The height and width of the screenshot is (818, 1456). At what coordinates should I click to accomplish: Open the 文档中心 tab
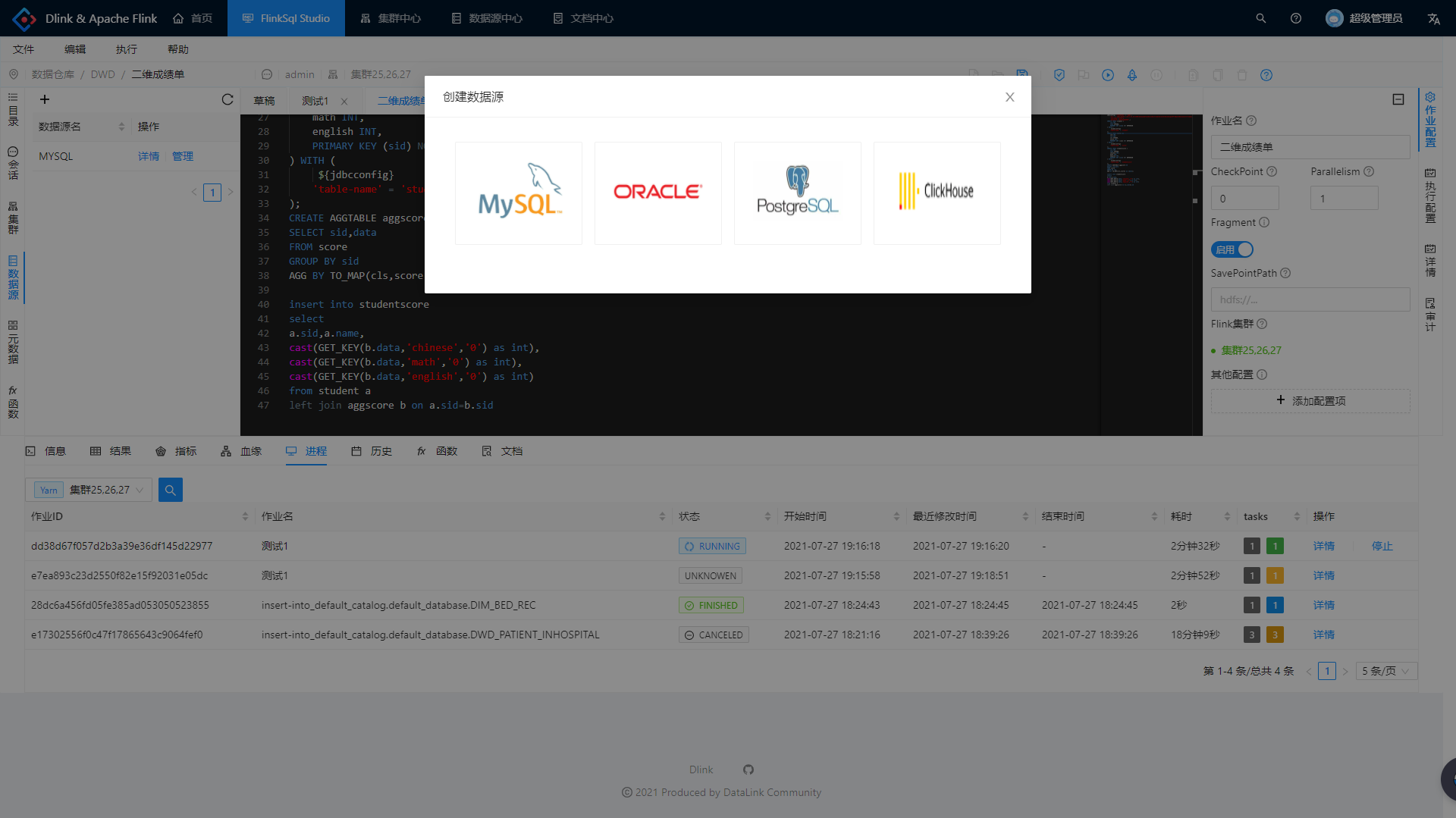(583, 18)
